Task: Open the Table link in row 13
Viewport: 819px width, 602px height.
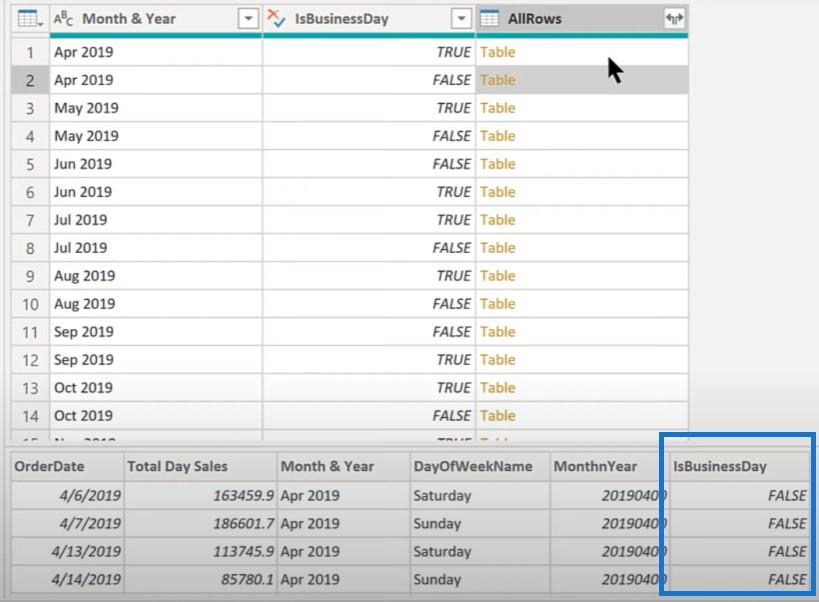Action: 498,388
